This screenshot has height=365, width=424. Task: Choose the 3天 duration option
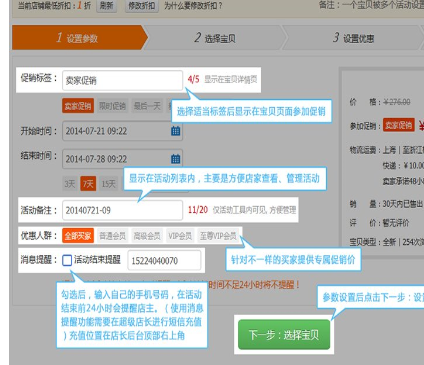(70, 184)
